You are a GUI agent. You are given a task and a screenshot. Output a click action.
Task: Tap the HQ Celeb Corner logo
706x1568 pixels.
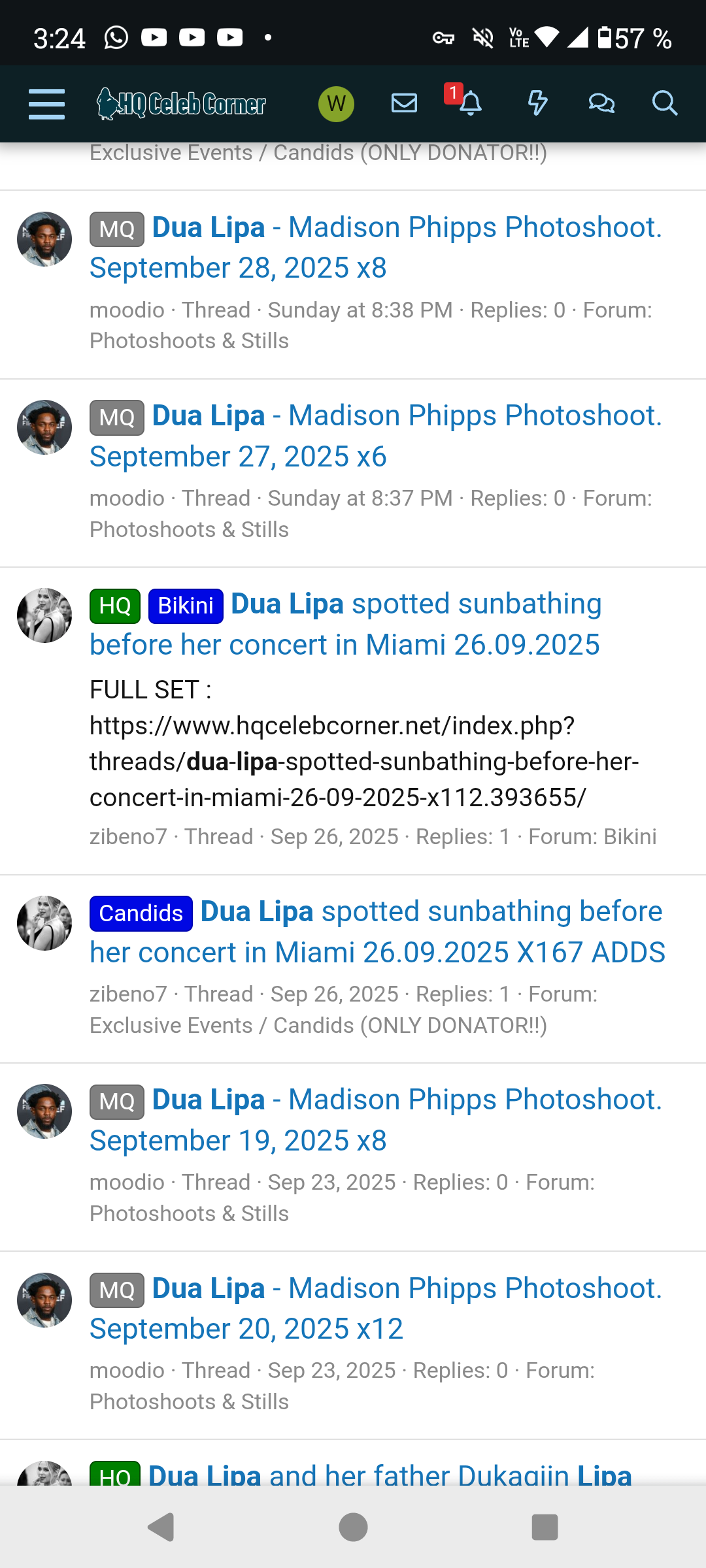tap(181, 104)
